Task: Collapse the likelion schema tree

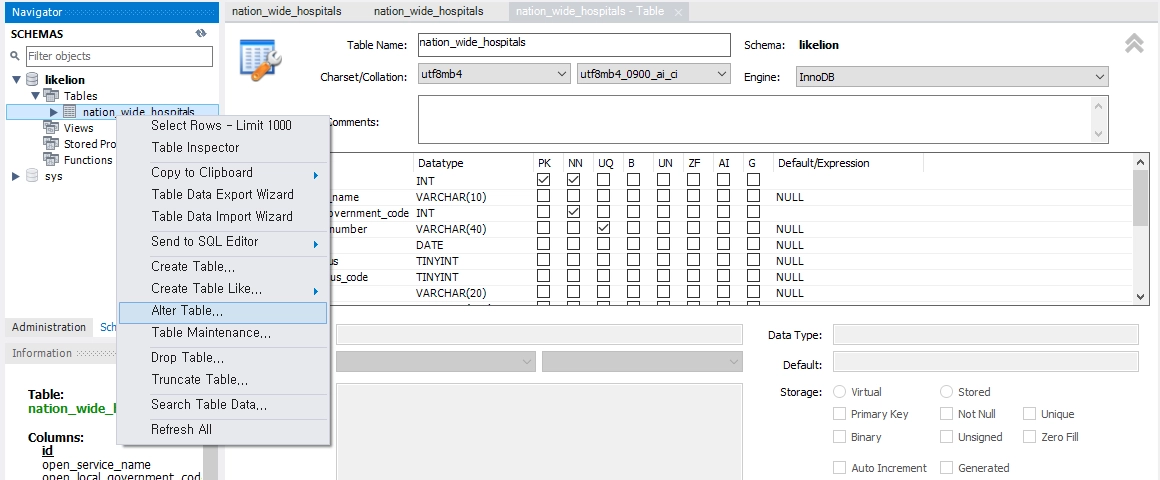Action: click(x=16, y=80)
